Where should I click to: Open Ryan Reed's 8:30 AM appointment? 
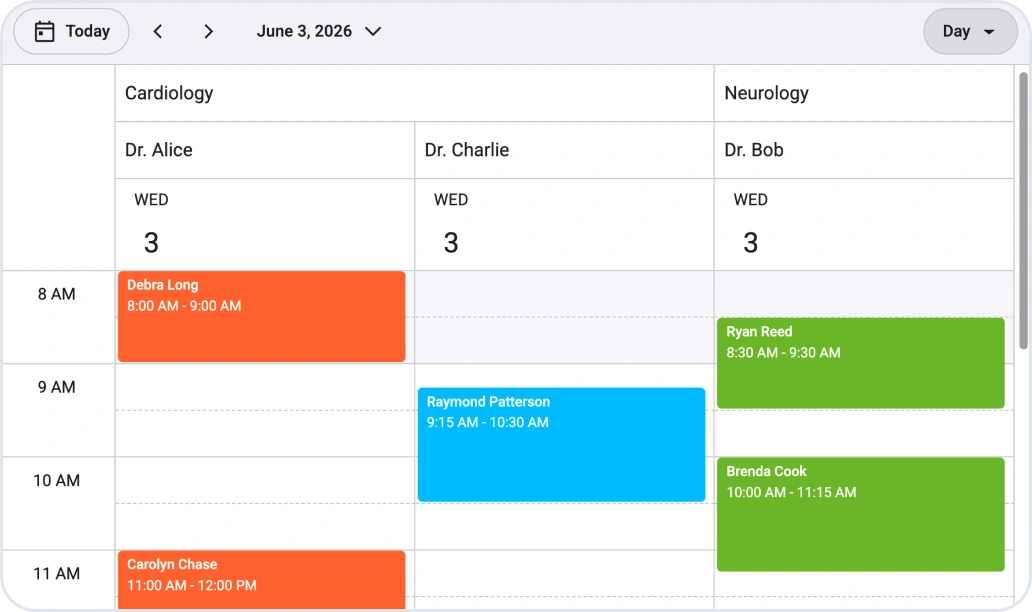click(860, 363)
